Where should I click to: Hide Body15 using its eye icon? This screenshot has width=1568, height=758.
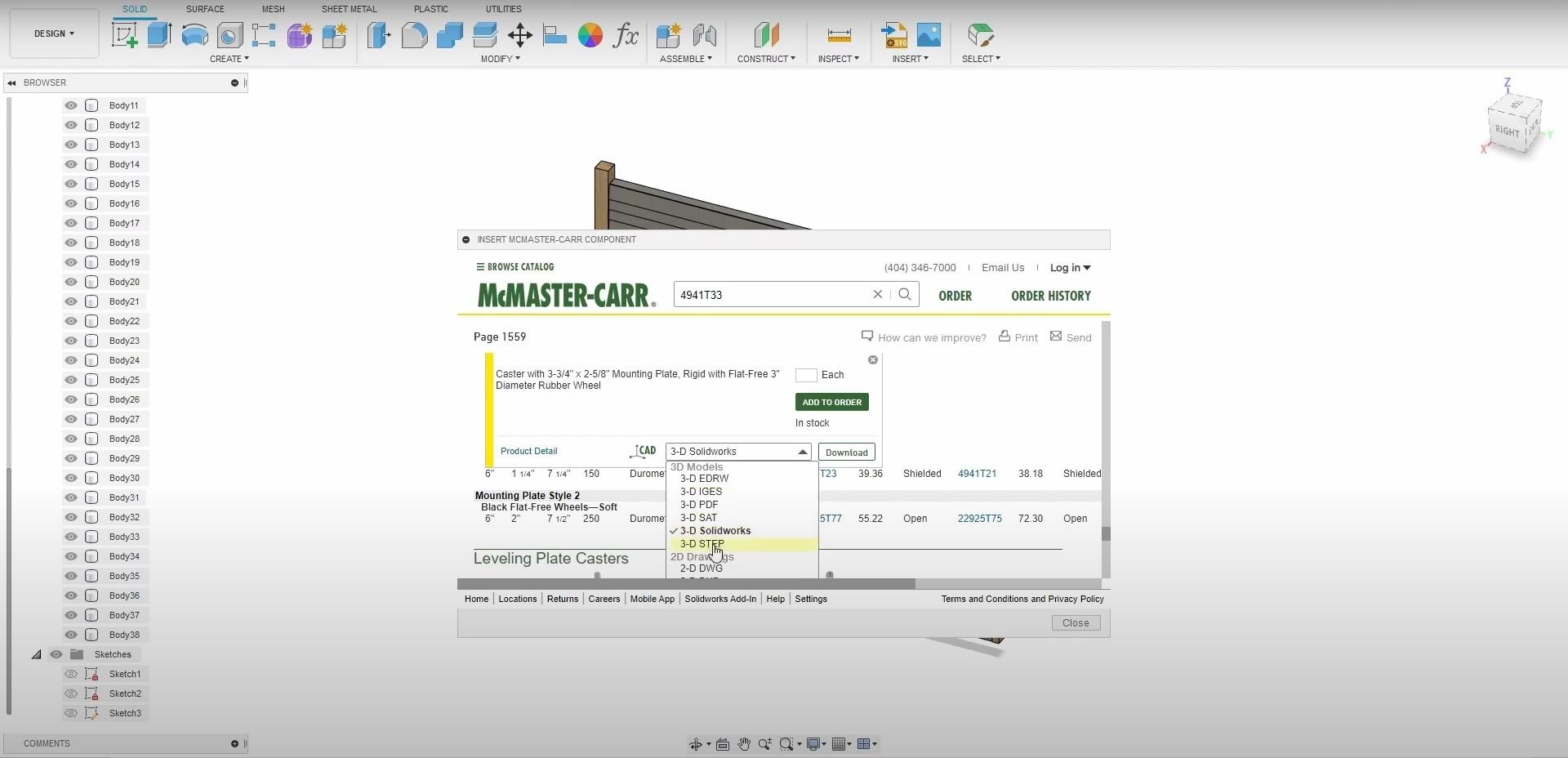click(x=71, y=184)
